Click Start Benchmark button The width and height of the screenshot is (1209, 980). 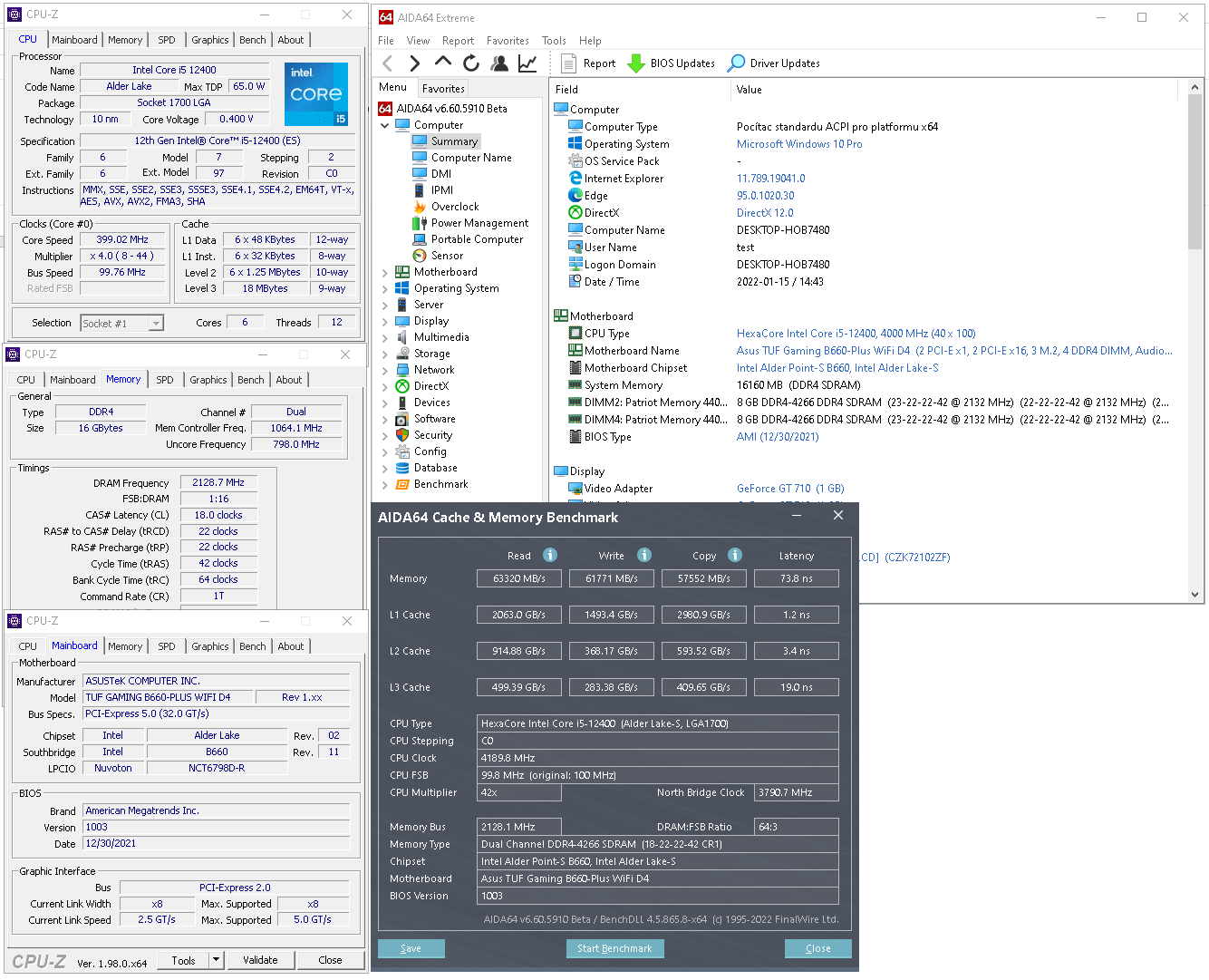click(614, 948)
